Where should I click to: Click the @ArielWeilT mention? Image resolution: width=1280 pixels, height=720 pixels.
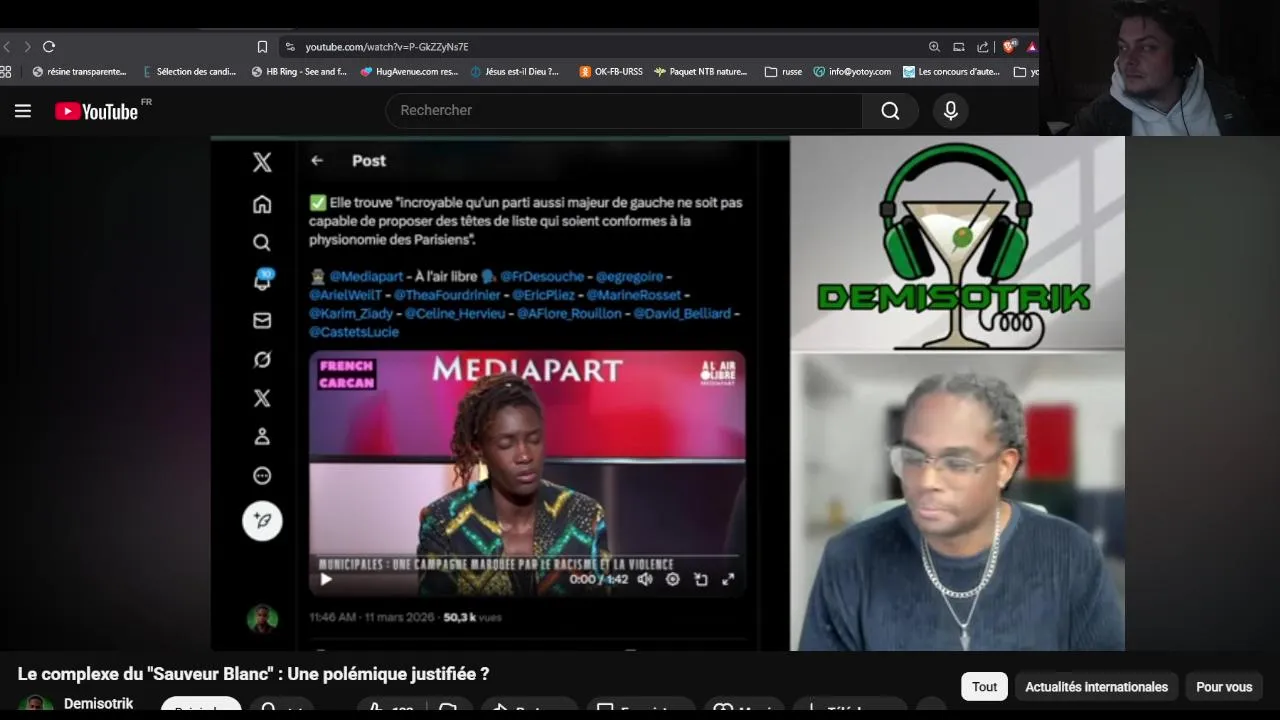point(345,295)
